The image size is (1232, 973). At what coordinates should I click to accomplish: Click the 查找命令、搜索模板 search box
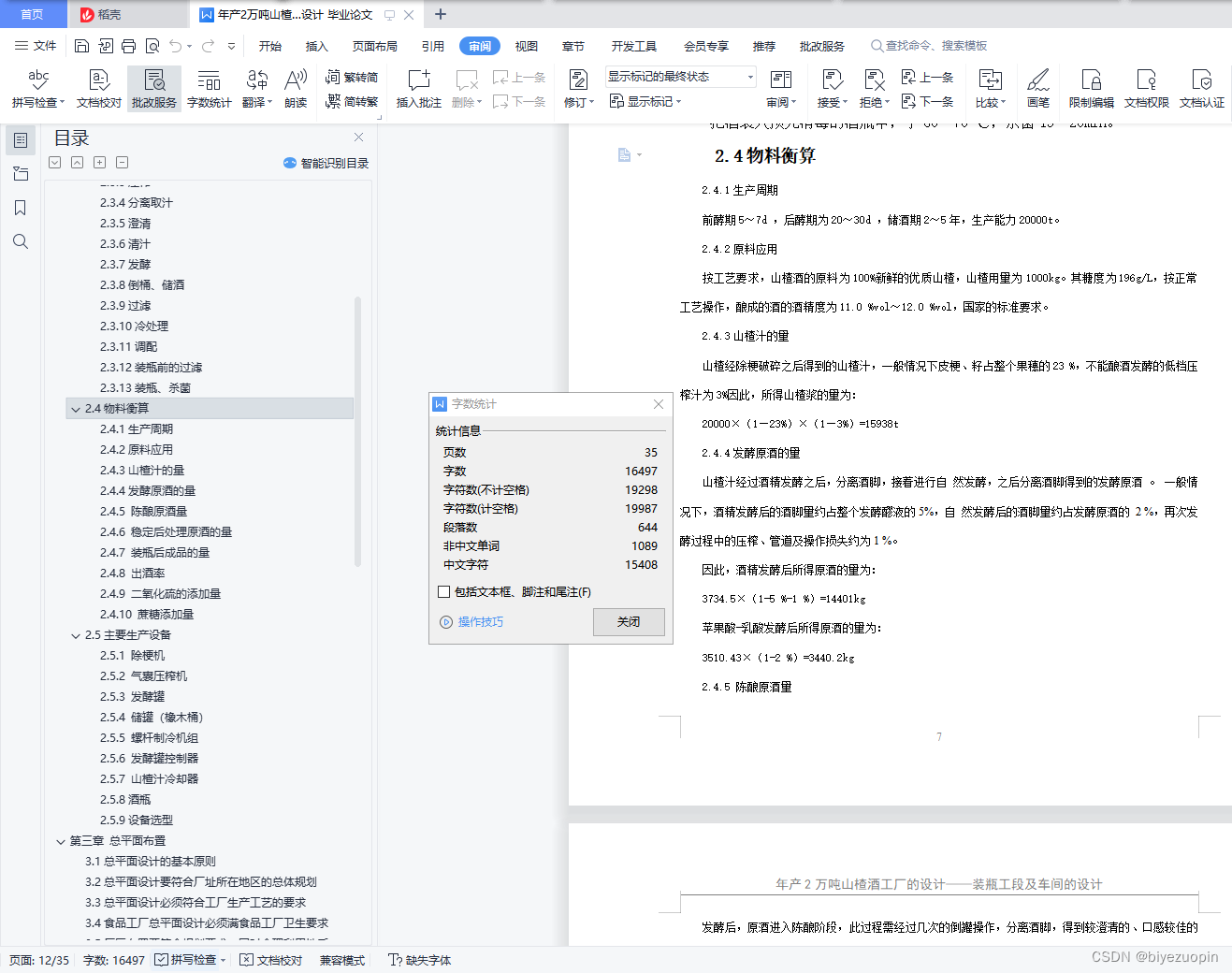929,46
